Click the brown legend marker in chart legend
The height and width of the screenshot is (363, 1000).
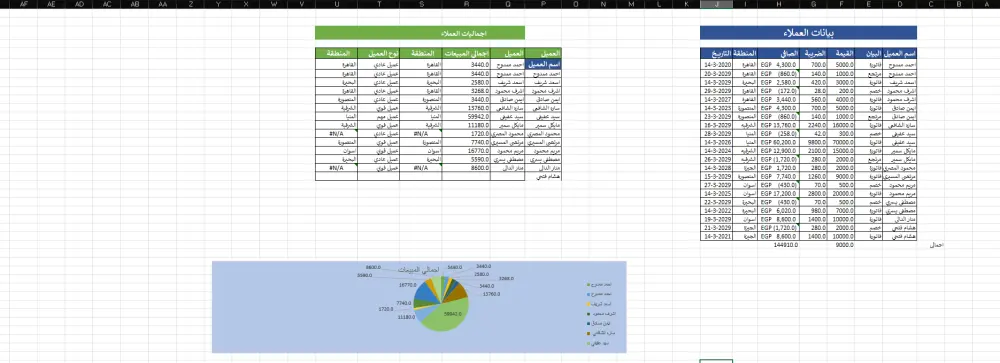click(x=589, y=333)
